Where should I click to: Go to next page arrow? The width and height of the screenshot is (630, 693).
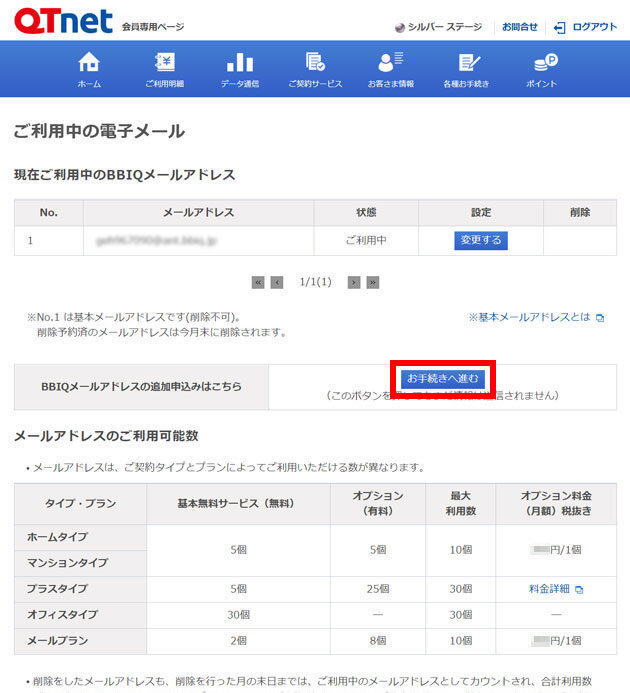tap(354, 283)
